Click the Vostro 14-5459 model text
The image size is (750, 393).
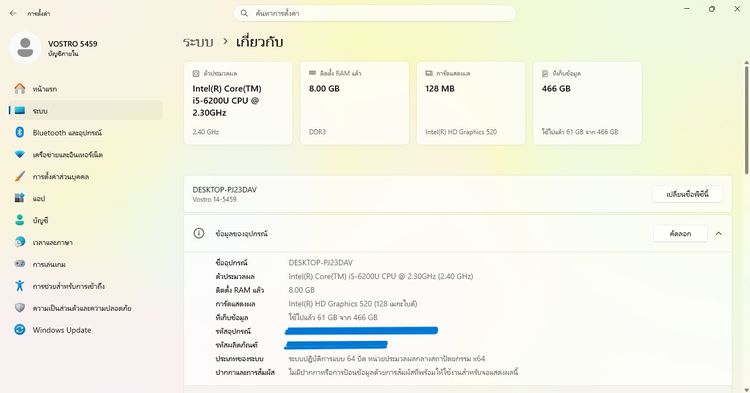pyautogui.click(x=214, y=199)
